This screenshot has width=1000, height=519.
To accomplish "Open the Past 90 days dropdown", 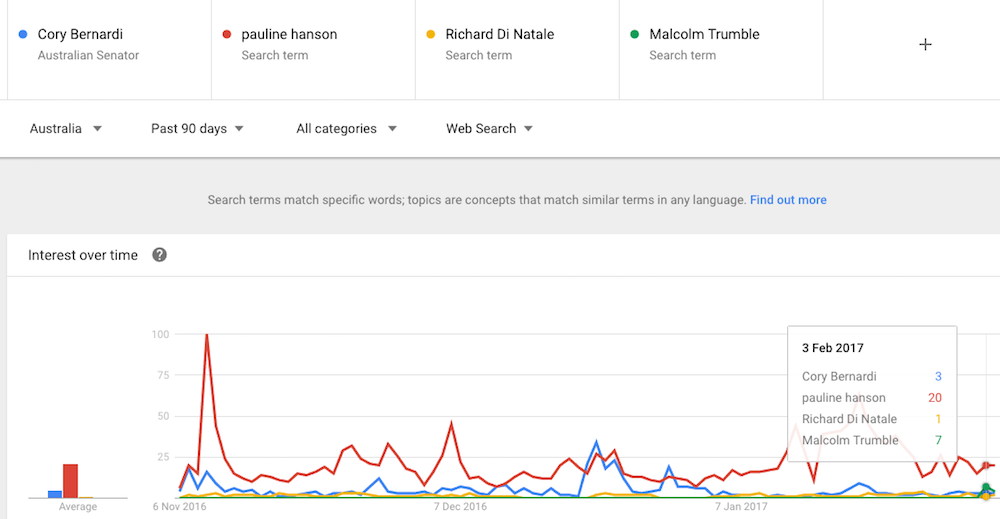I will (197, 129).
